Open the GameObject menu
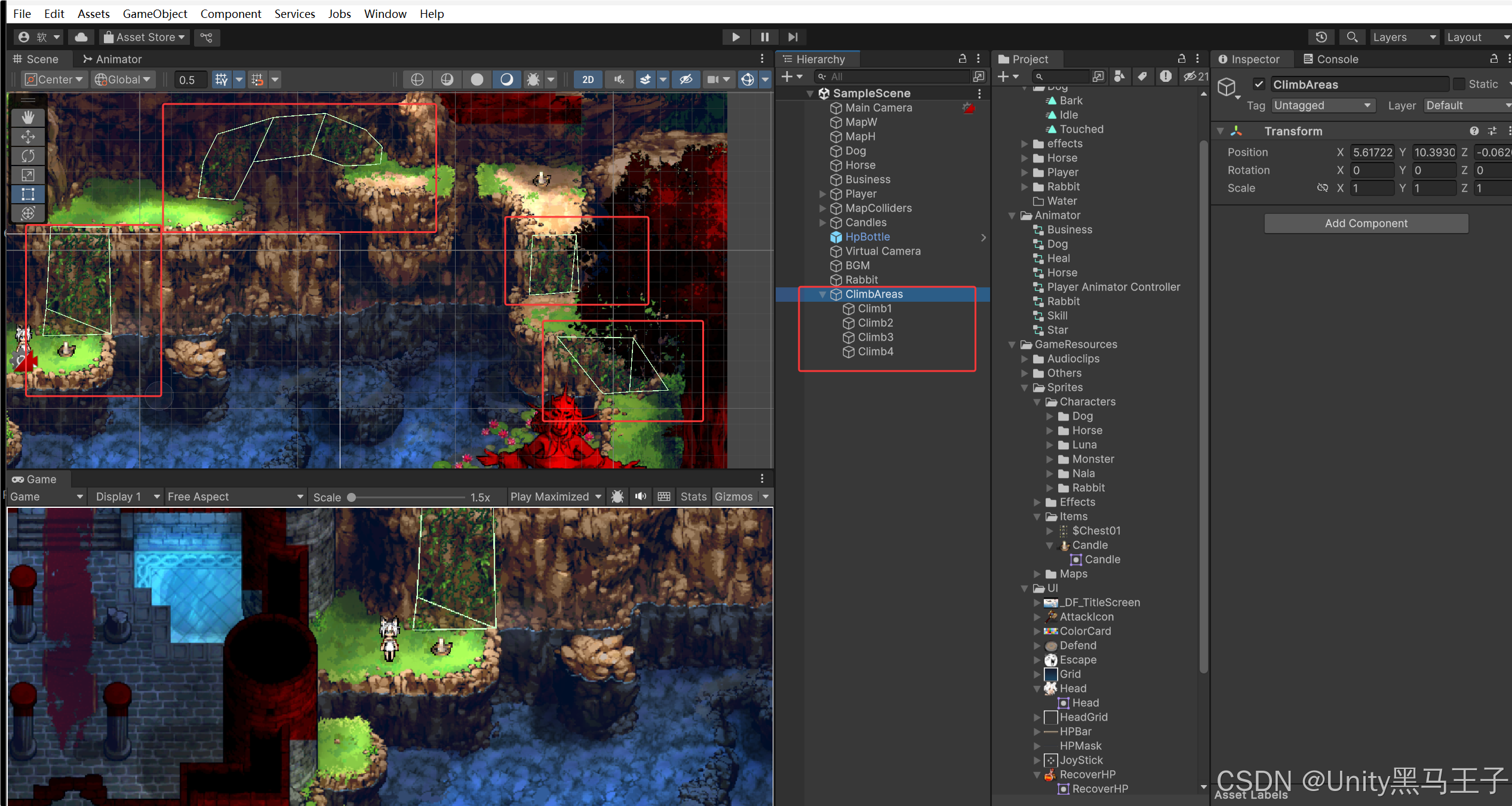Viewport: 1512px width, 806px height. click(155, 14)
